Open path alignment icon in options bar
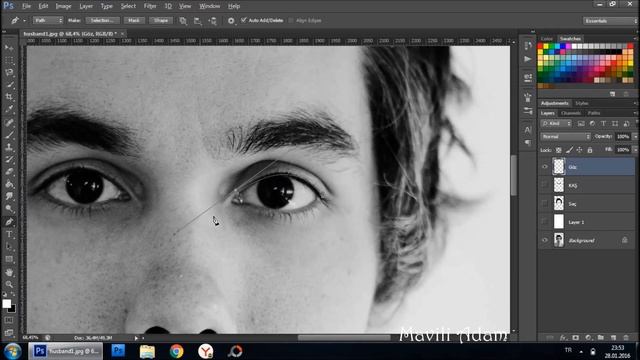The height and width of the screenshot is (360, 640). [198, 20]
